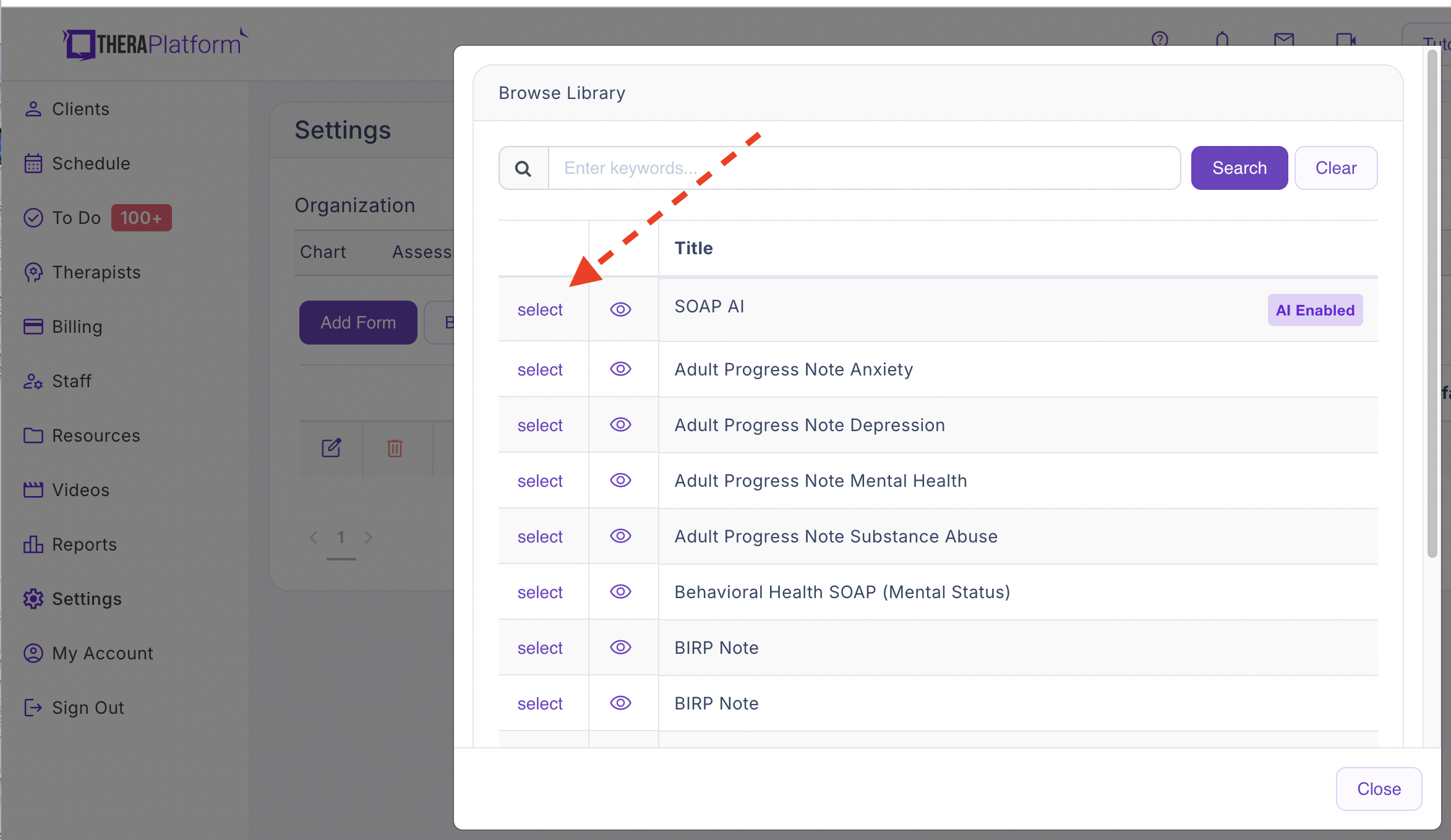1451x840 pixels.
Task: Click the edit pencil icon in Settings table
Action: point(332,447)
